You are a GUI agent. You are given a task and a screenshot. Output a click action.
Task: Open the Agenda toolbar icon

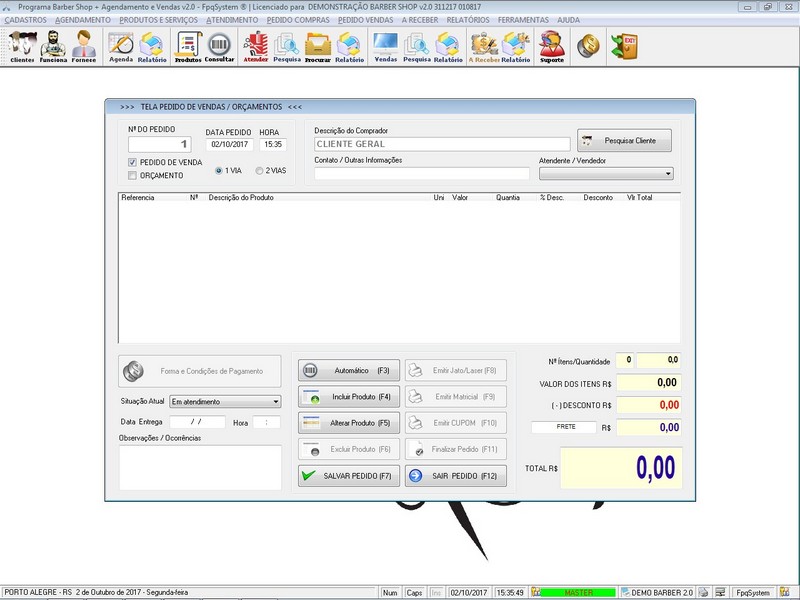coord(121,46)
